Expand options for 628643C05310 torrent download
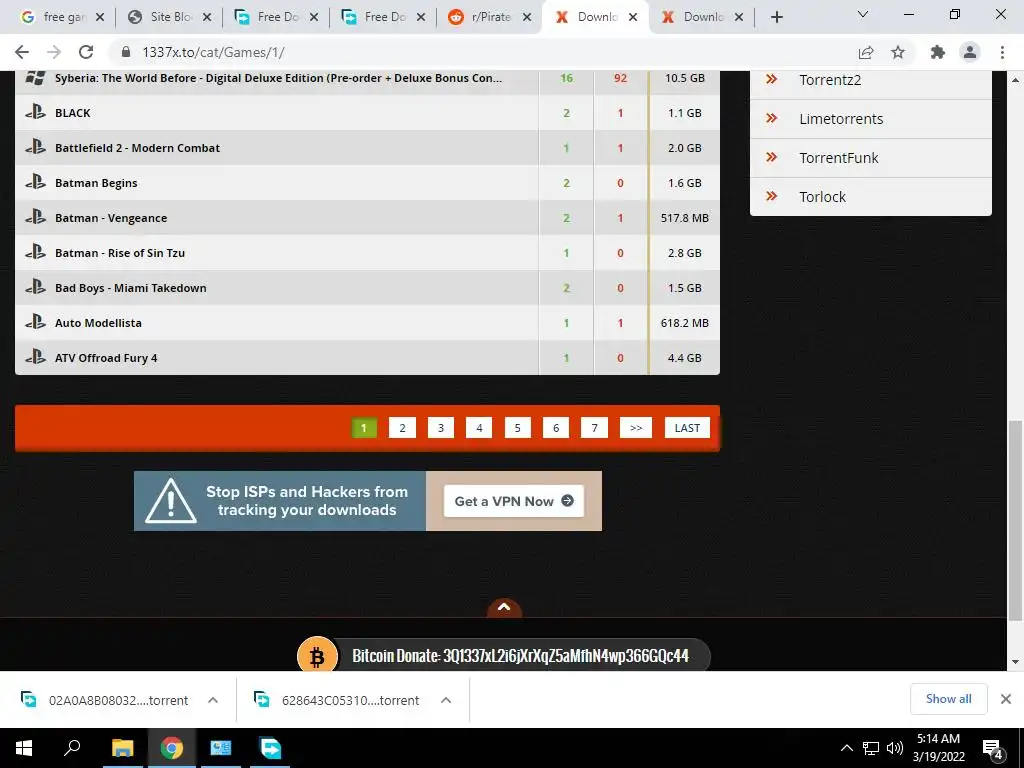This screenshot has height=768, width=1024. (446, 700)
